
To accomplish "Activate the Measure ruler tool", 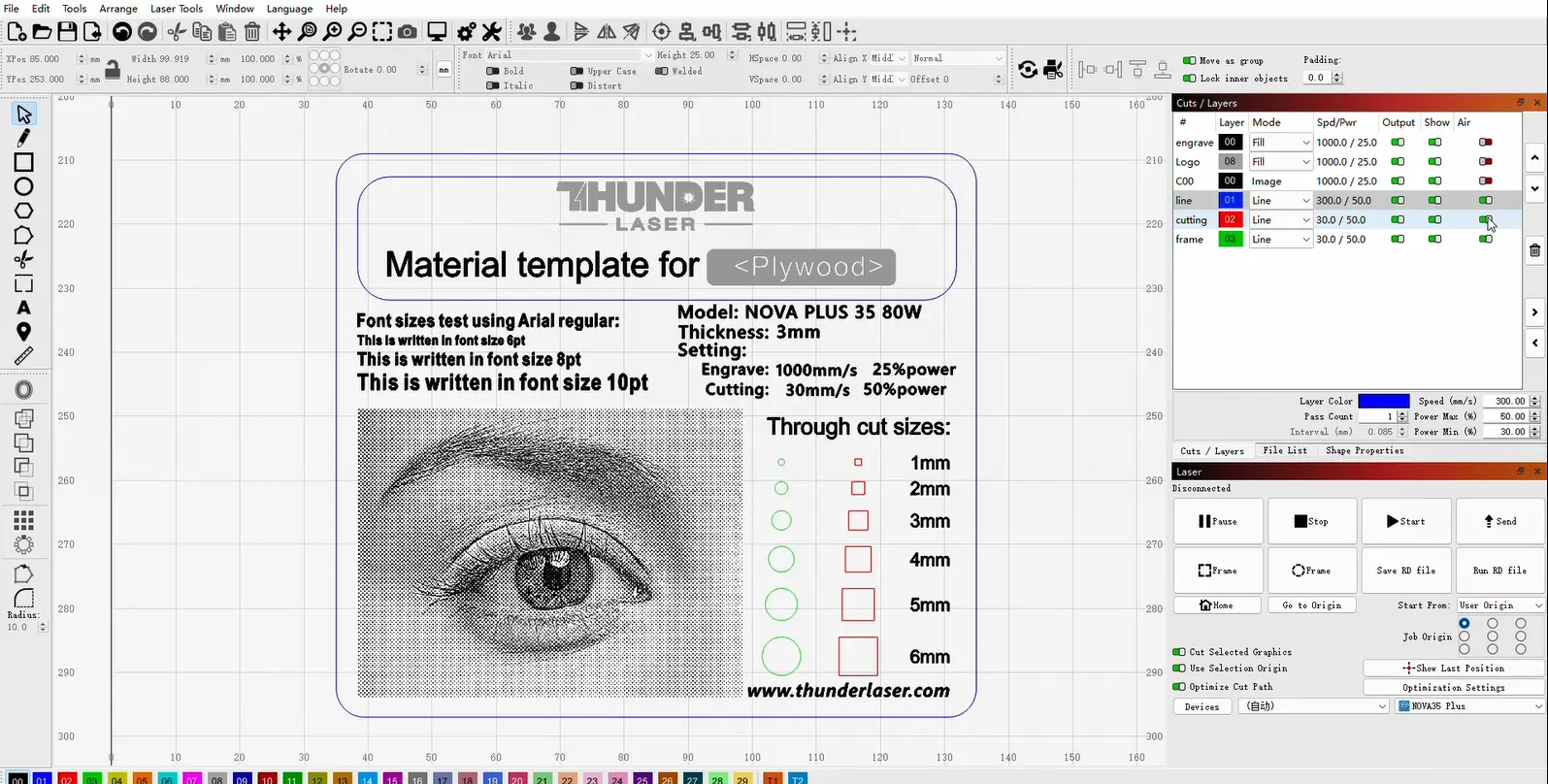I will 23,356.
